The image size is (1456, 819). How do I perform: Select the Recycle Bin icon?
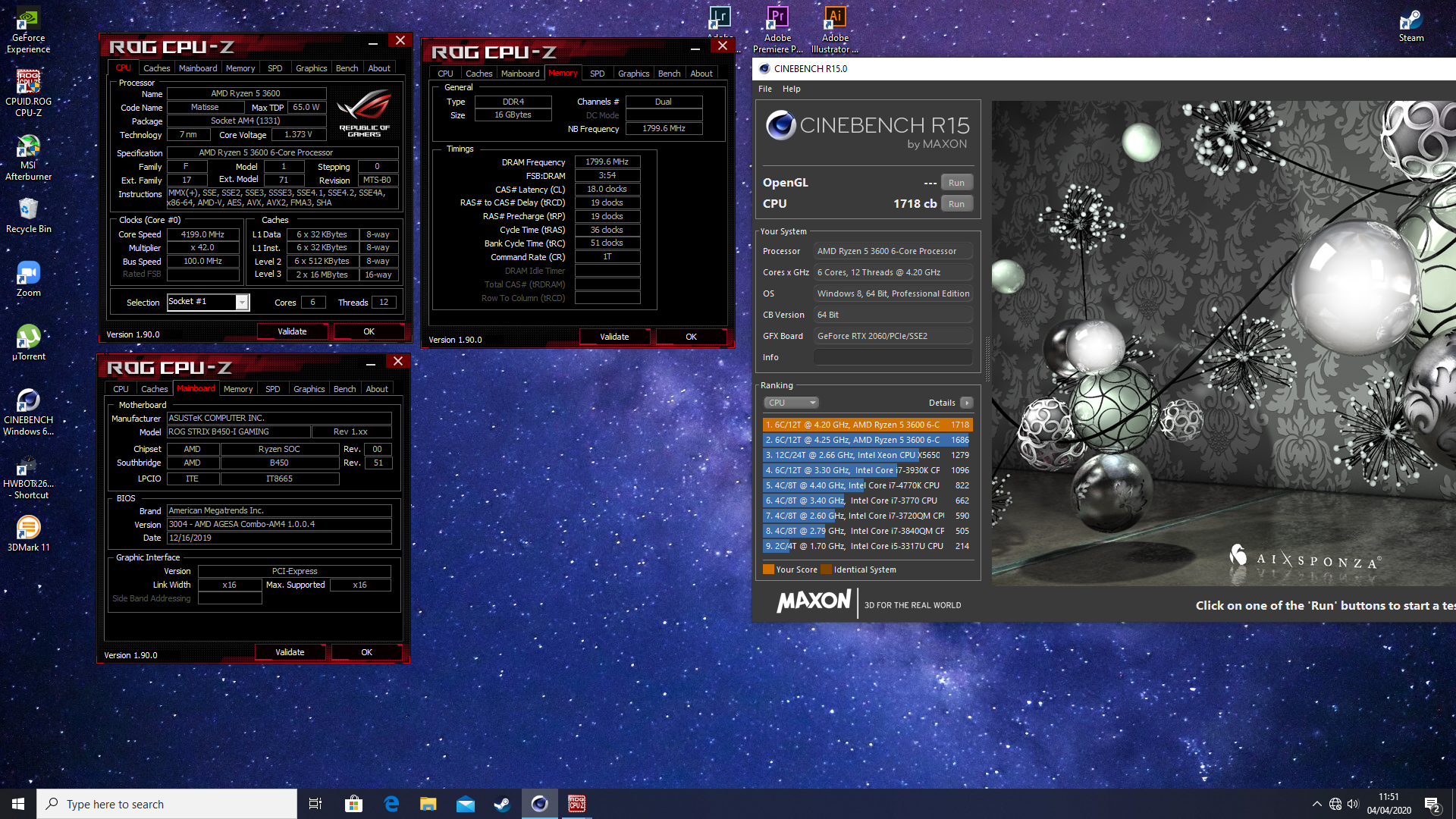pyautogui.click(x=28, y=216)
